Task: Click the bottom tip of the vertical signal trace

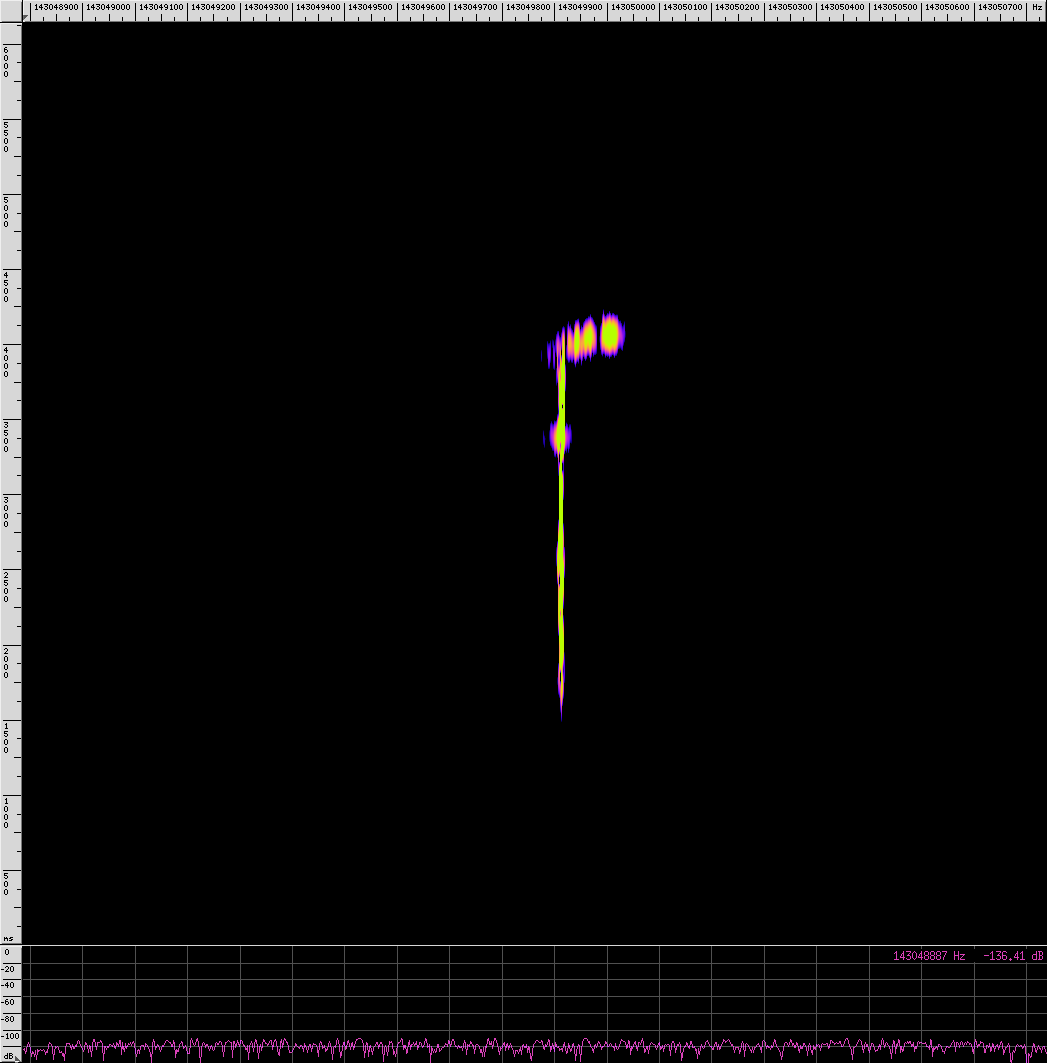Action: (x=561, y=714)
